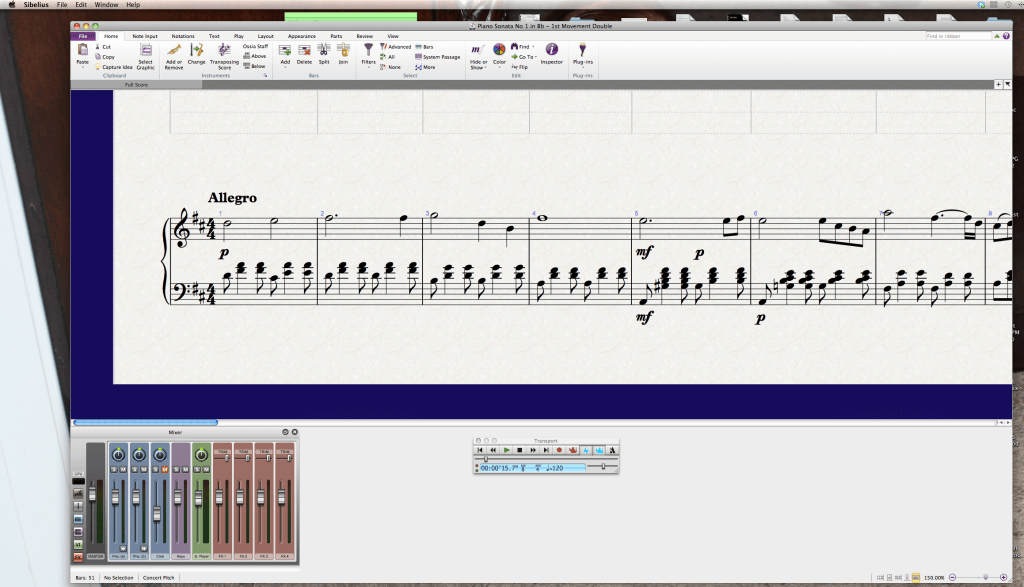Click Concert Pitch in status bar
Screen dimensions: 1024x587
159,578
